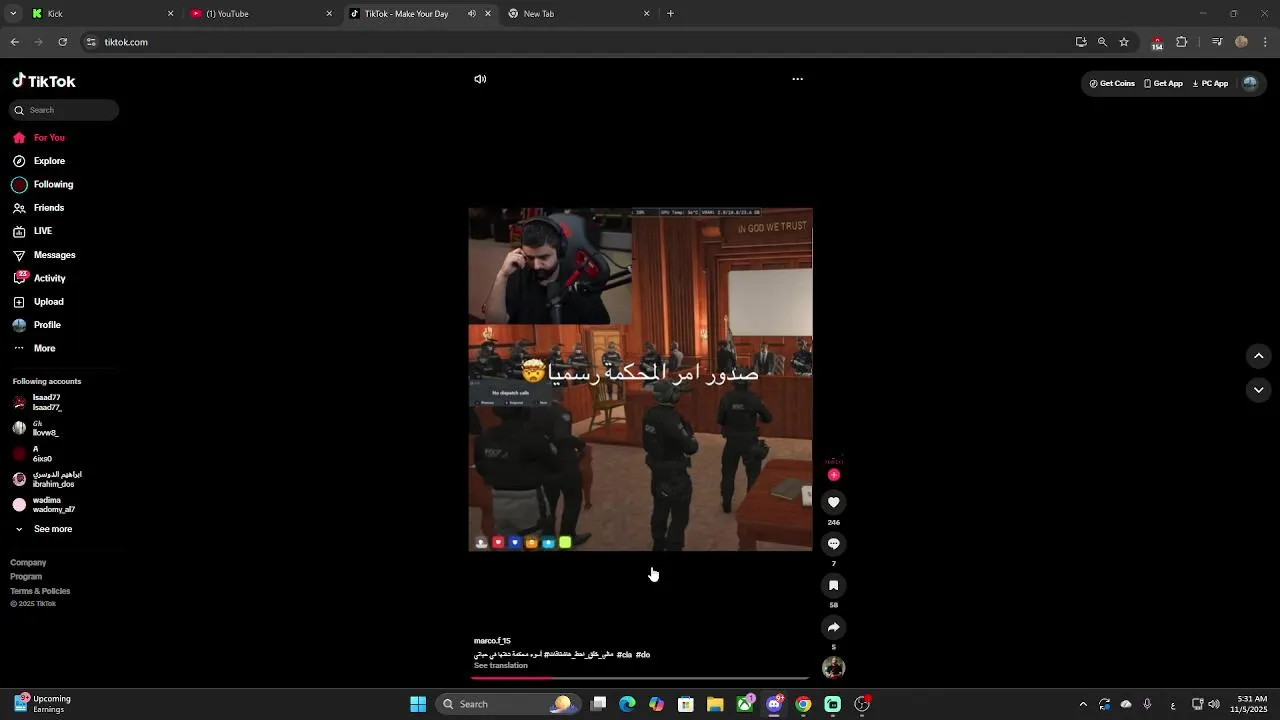Open creator marco.f_15 username link

click(x=492, y=641)
